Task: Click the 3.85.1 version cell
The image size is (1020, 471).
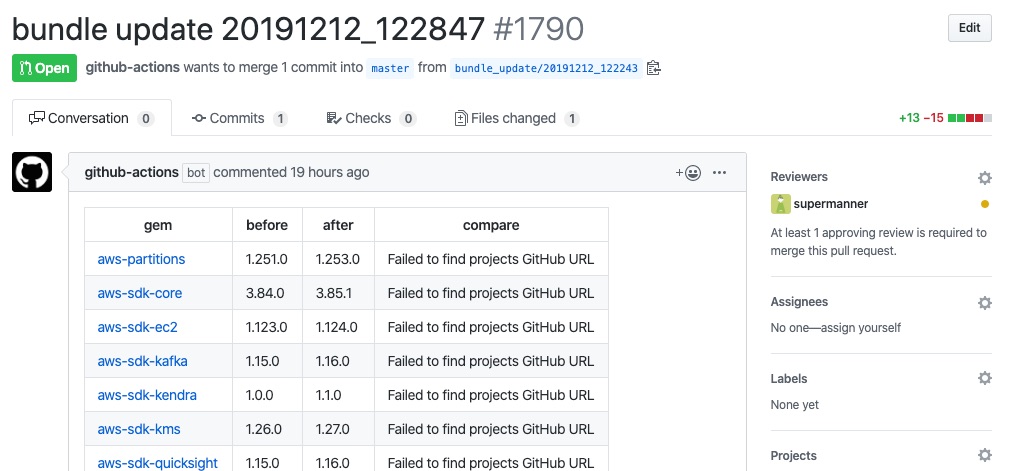Action: (x=338, y=293)
